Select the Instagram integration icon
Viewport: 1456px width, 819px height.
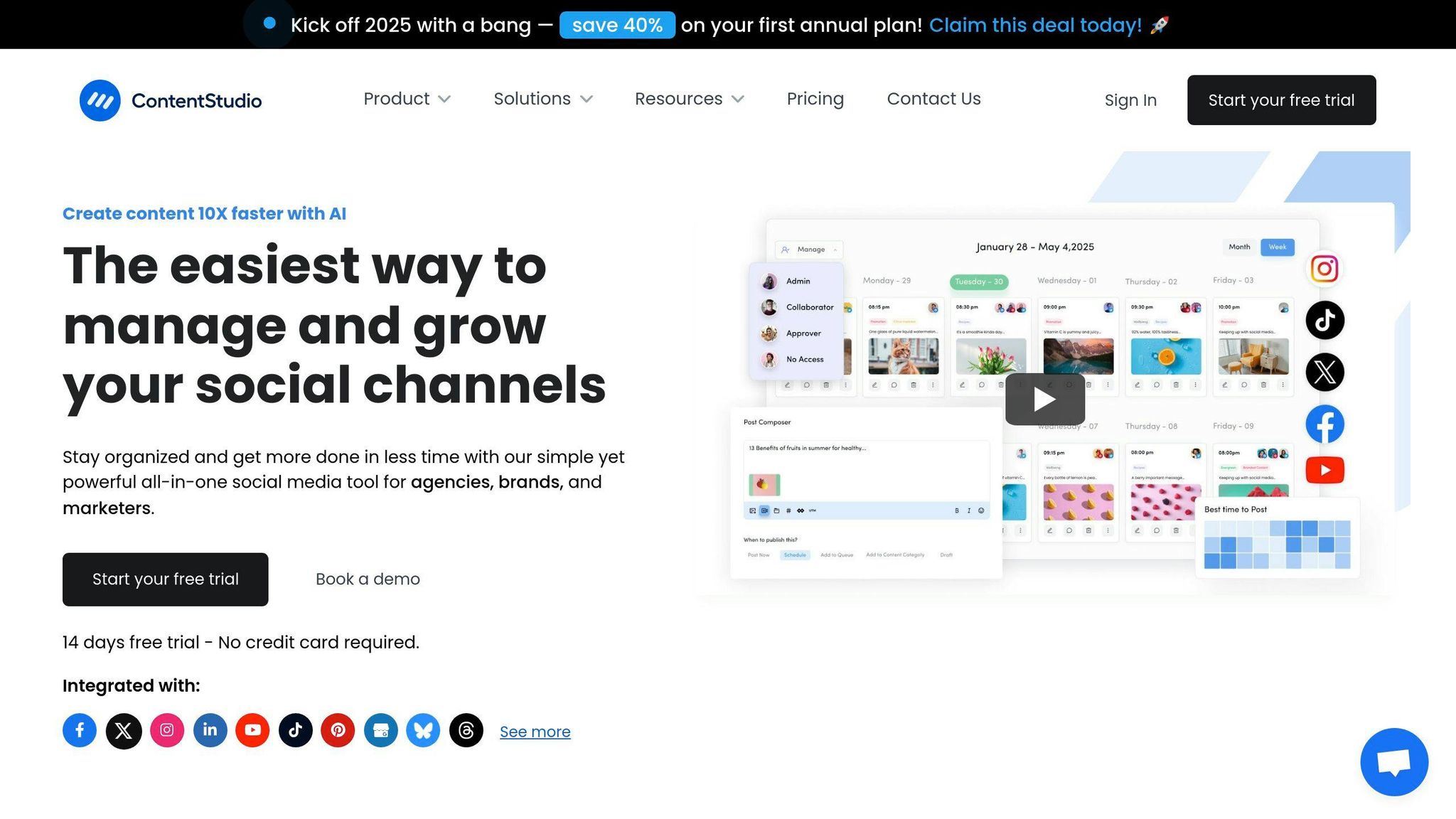pos(167,730)
